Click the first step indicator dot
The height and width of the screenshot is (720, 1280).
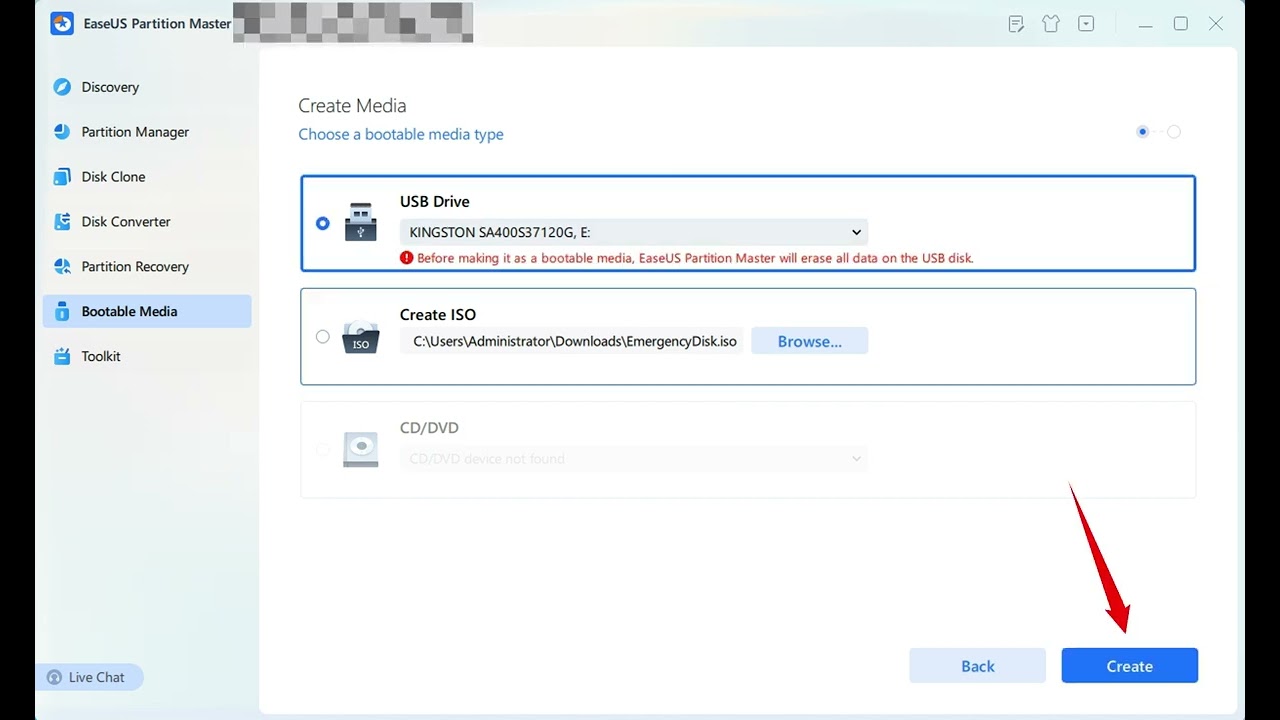tap(1143, 131)
